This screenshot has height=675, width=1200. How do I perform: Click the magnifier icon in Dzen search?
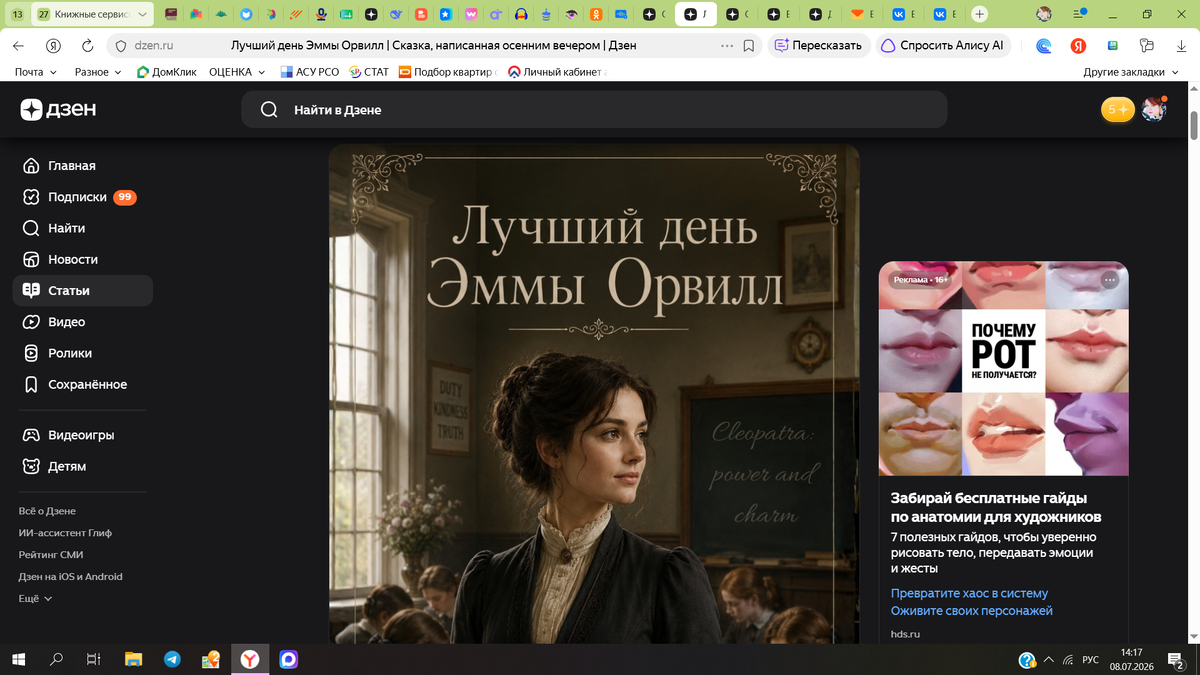(269, 110)
